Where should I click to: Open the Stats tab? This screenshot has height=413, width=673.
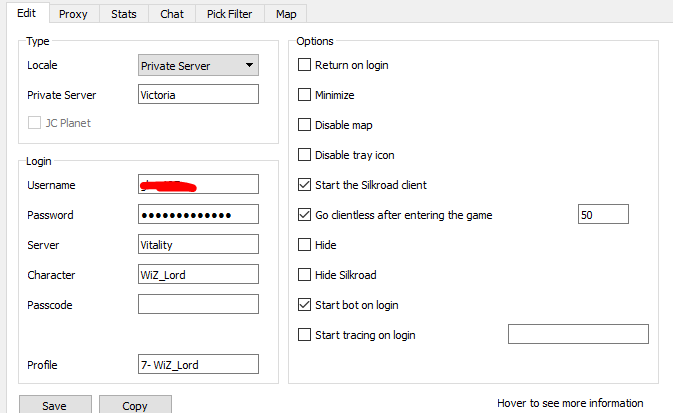[124, 14]
